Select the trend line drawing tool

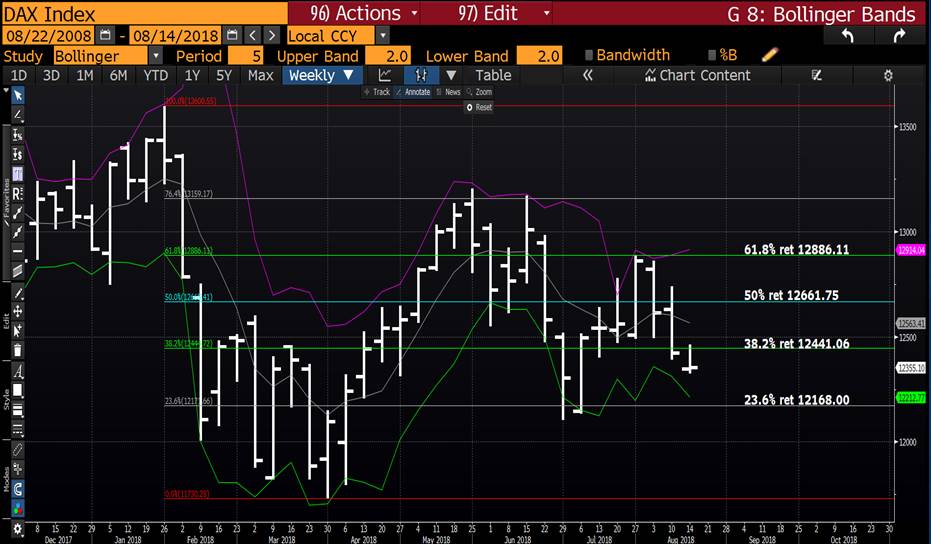pos(18,115)
